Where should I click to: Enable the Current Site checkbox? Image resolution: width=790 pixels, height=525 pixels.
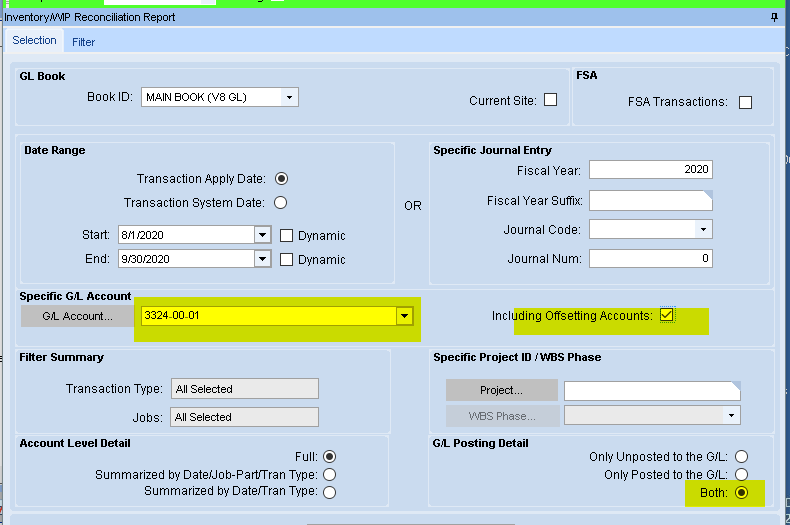pos(551,100)
